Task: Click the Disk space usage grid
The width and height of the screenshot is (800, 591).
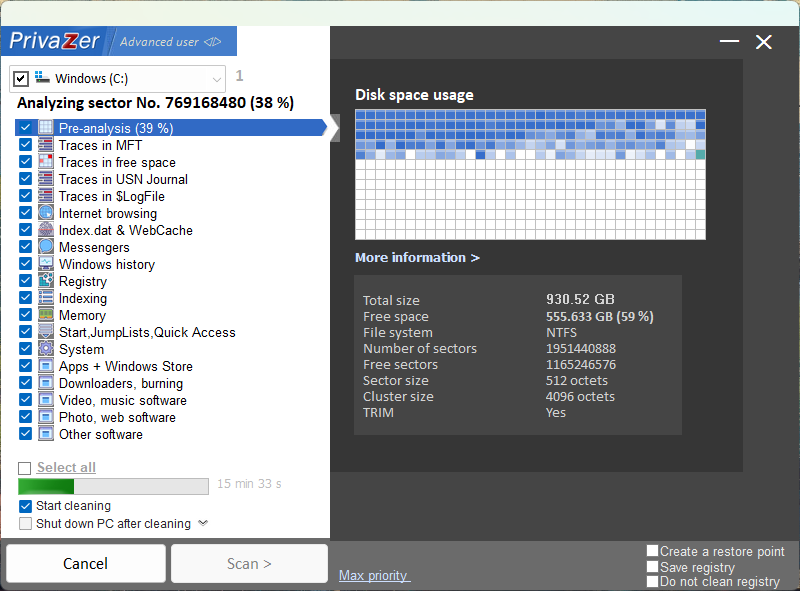Action: click(x=530, y=175)
